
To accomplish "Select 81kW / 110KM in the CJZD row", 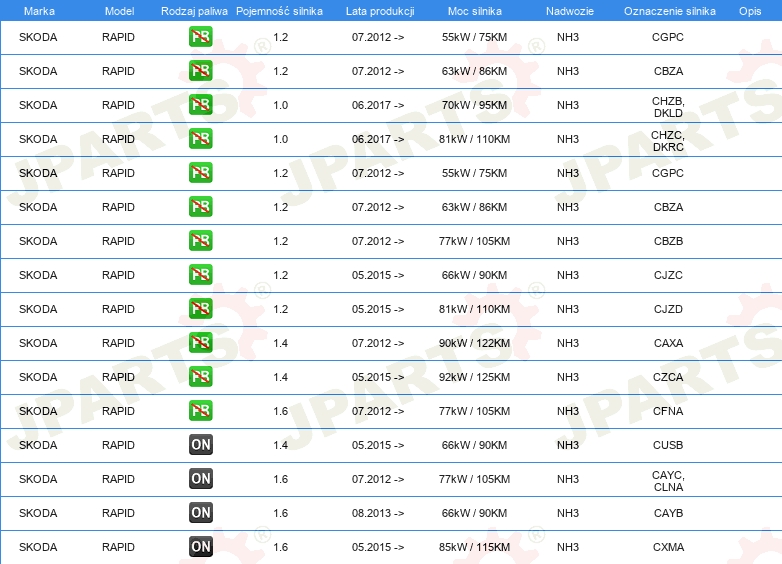I will tap(474, 309).
